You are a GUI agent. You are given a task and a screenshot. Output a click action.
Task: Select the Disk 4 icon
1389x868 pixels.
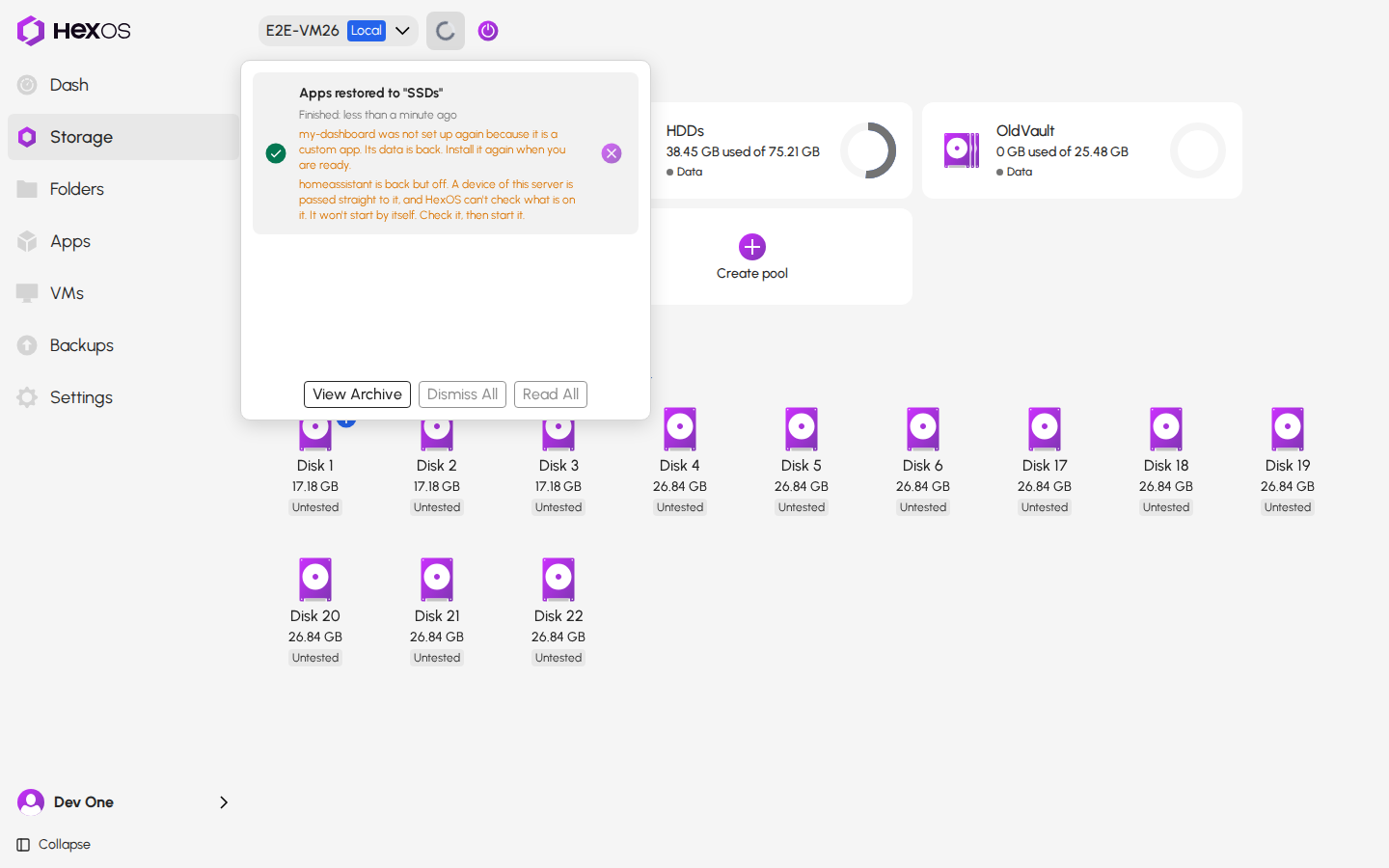(x=680, y=429)
